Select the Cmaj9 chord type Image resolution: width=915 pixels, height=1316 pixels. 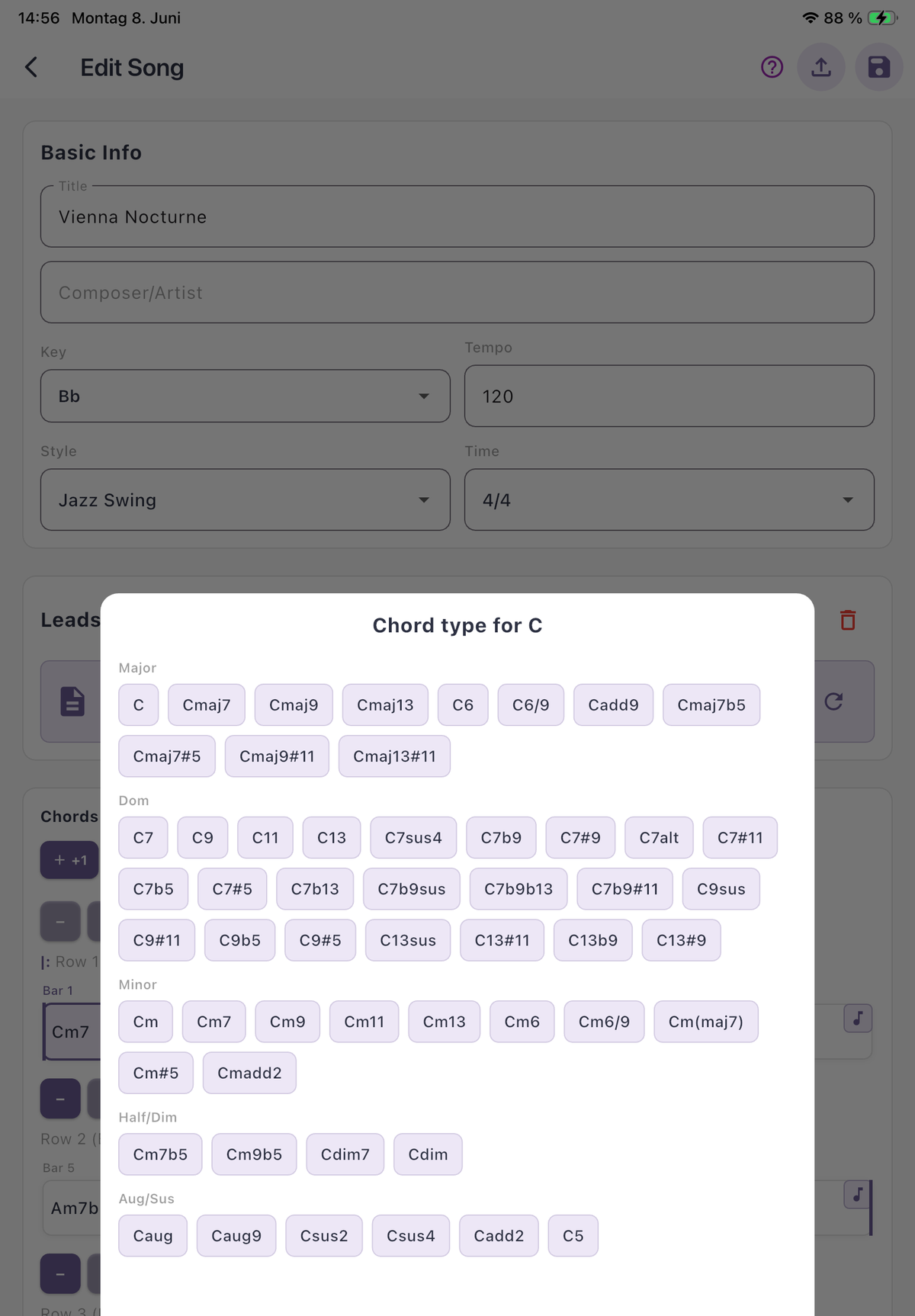[294, 705]
